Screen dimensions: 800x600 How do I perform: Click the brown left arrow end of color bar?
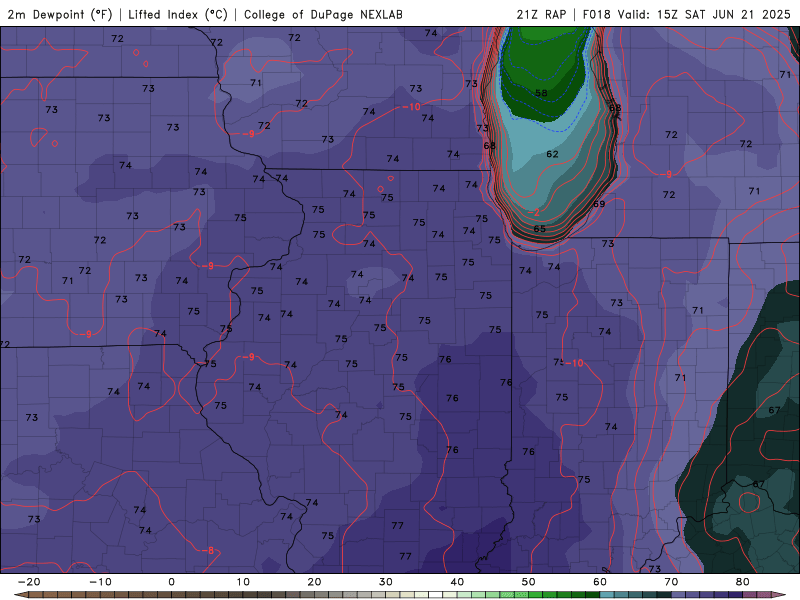(21, 595)
